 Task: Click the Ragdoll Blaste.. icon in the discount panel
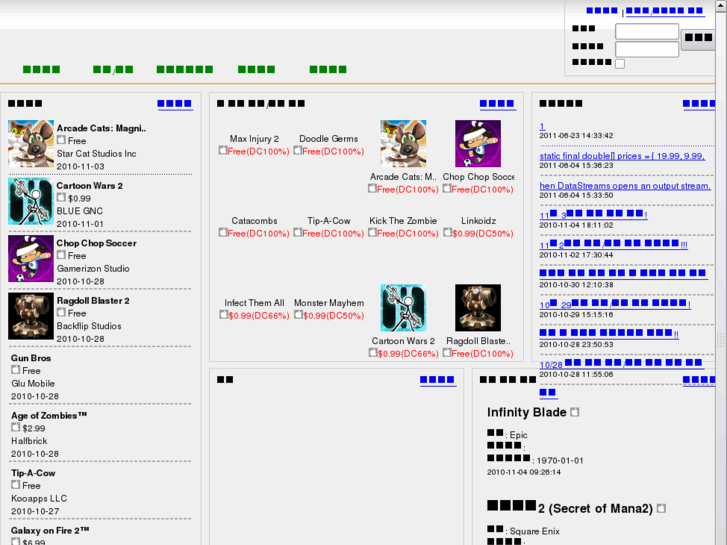[478, 308]
